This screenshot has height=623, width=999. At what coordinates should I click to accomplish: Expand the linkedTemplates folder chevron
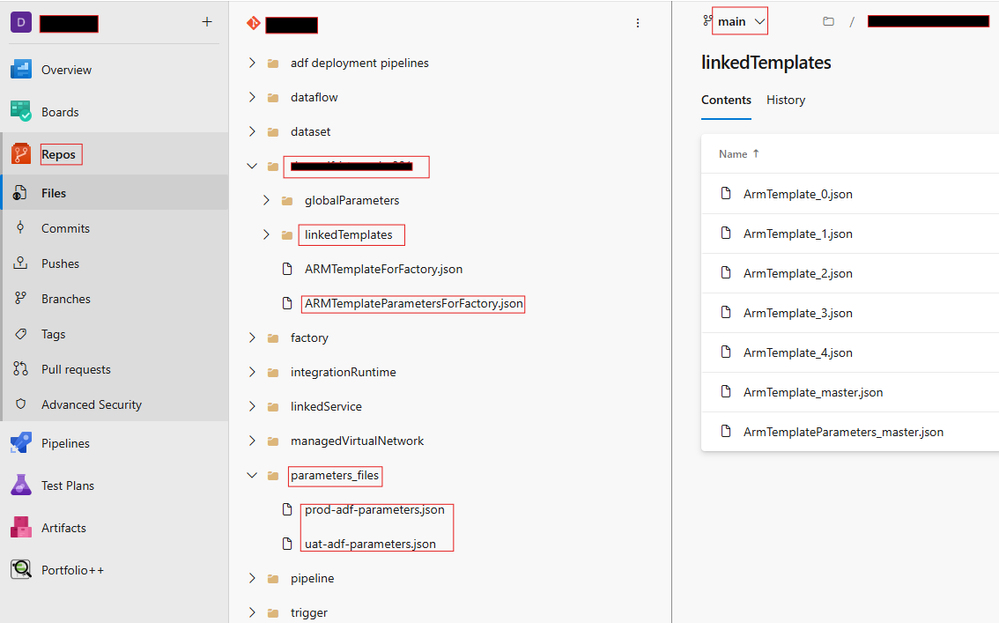(266, 234)
